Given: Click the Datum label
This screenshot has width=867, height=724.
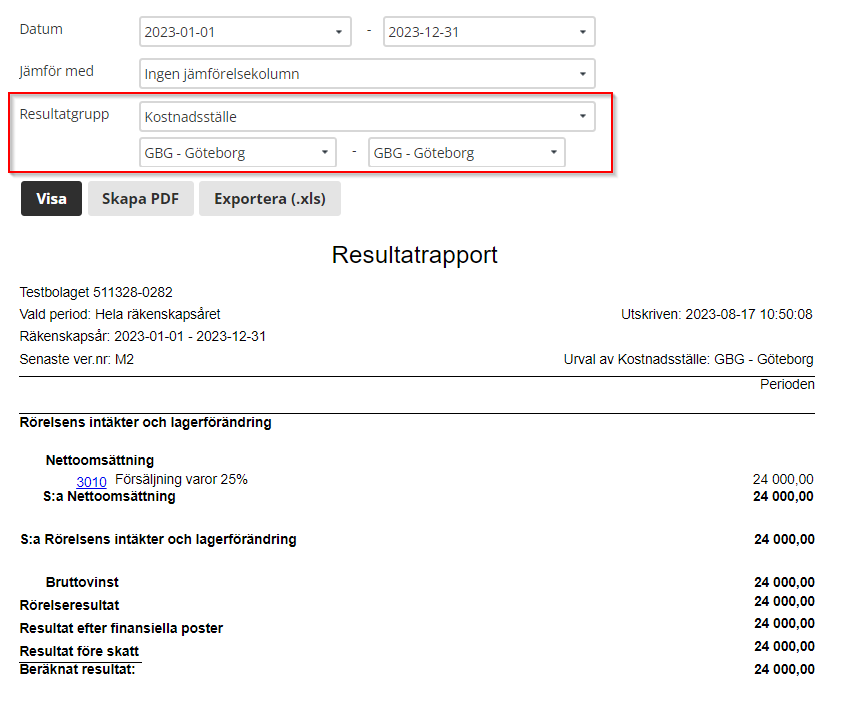Looking at the screenshot, I should [41, 29].
